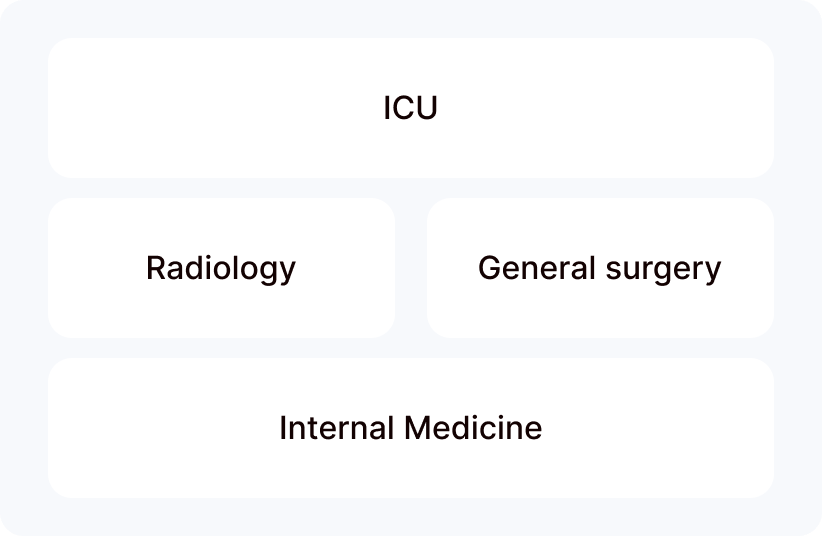Click the Radiology text label
Screen dimensions: 822x536
click(x=221, y=268)
